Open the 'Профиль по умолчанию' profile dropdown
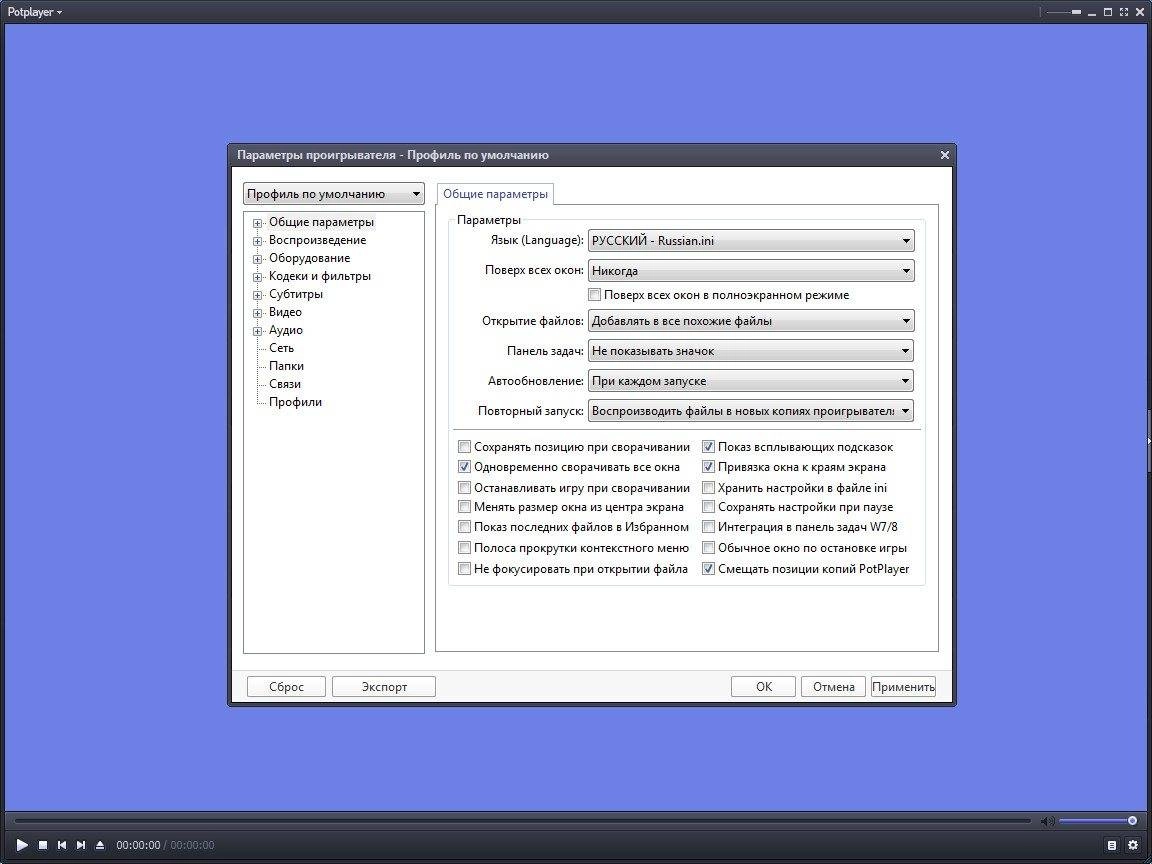1152x864 pixels. pos(334,194)
